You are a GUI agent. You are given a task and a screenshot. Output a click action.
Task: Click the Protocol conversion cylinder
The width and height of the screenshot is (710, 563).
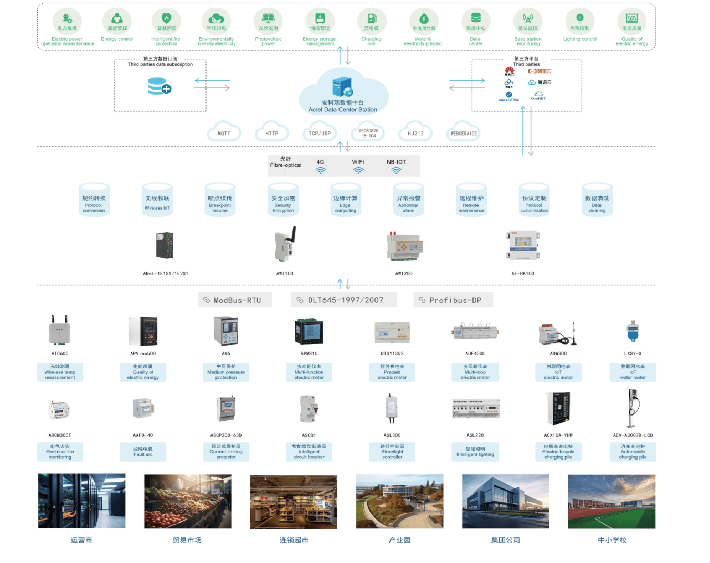pyautogui.click(x=94, y=199)
